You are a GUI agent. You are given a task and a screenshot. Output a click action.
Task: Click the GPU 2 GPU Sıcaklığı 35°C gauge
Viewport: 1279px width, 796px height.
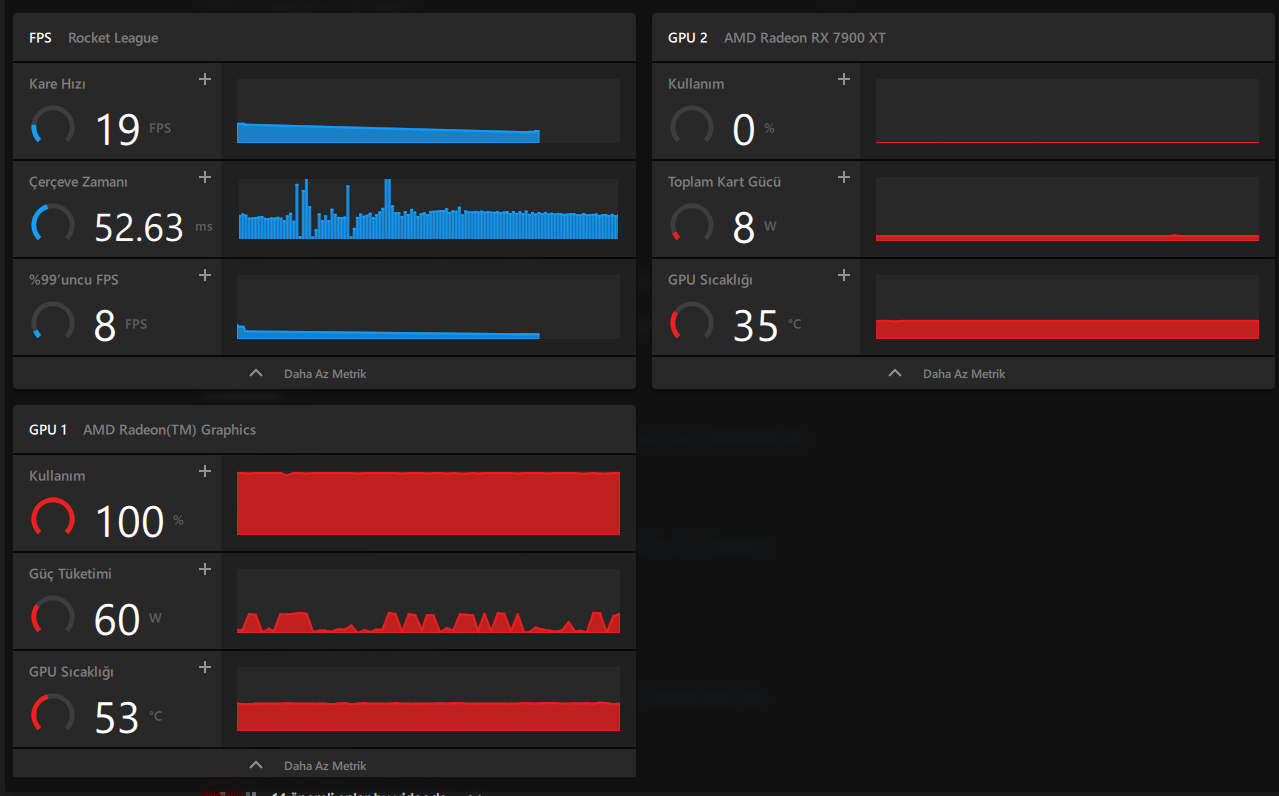[x=692, y=321]
